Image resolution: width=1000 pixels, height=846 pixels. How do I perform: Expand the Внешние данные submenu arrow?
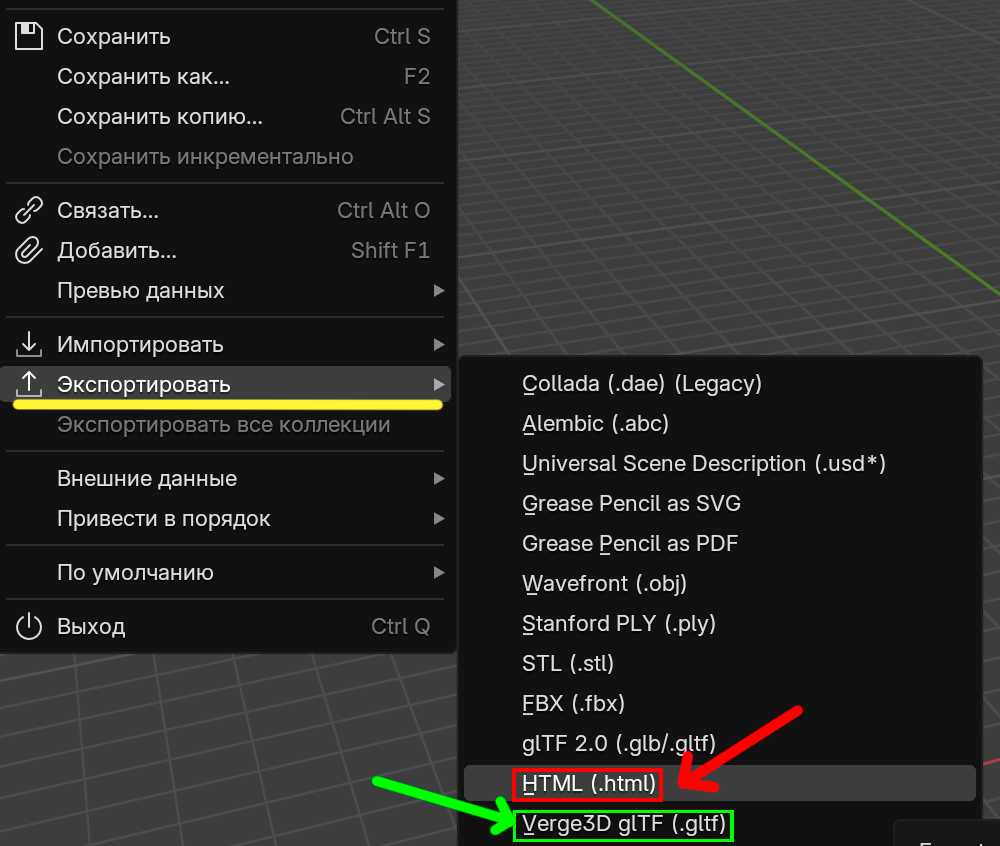click(x=439, y=478)
